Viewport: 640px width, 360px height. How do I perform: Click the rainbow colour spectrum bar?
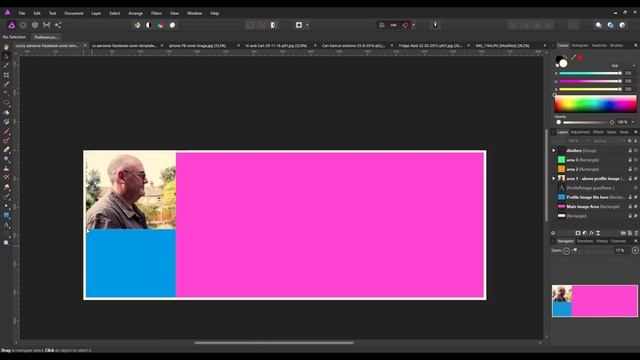click(x=595, y=104)
